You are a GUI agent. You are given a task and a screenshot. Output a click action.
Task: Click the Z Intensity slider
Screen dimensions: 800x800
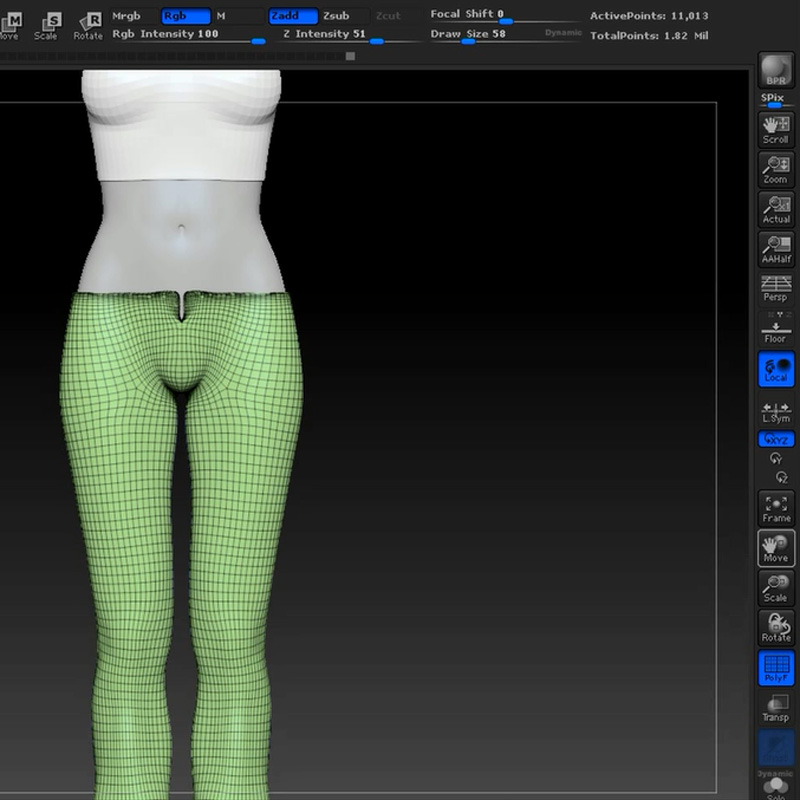[351, 35]
